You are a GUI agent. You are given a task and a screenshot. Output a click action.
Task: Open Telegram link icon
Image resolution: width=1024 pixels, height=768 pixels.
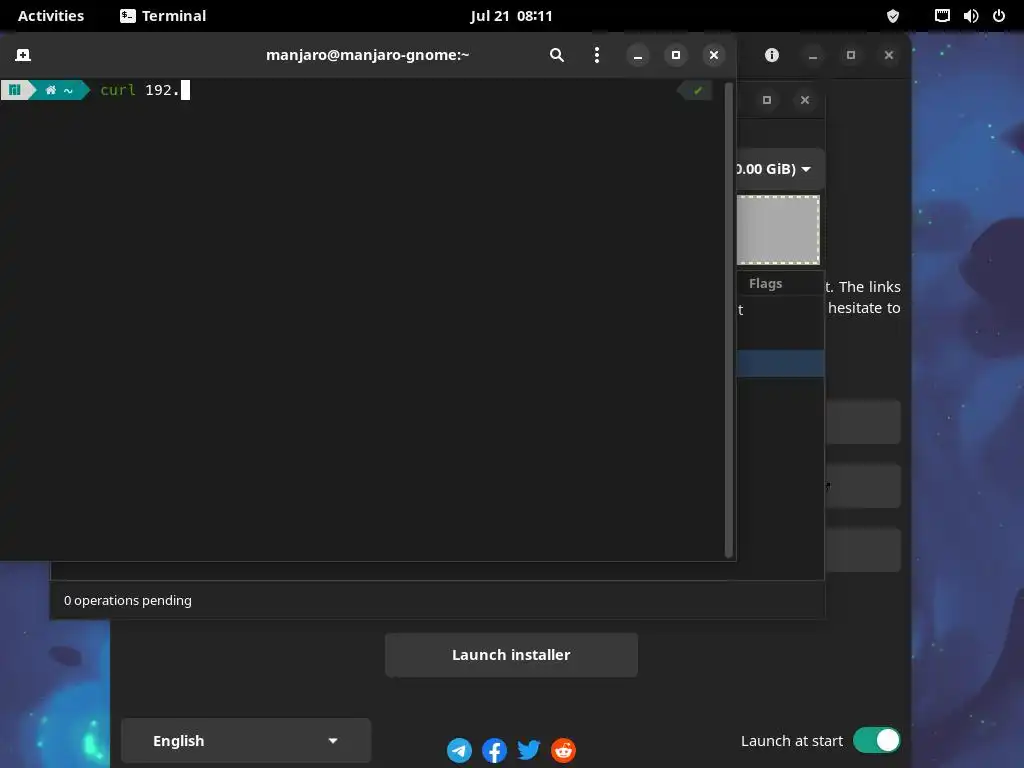click(x=459, y=750)
